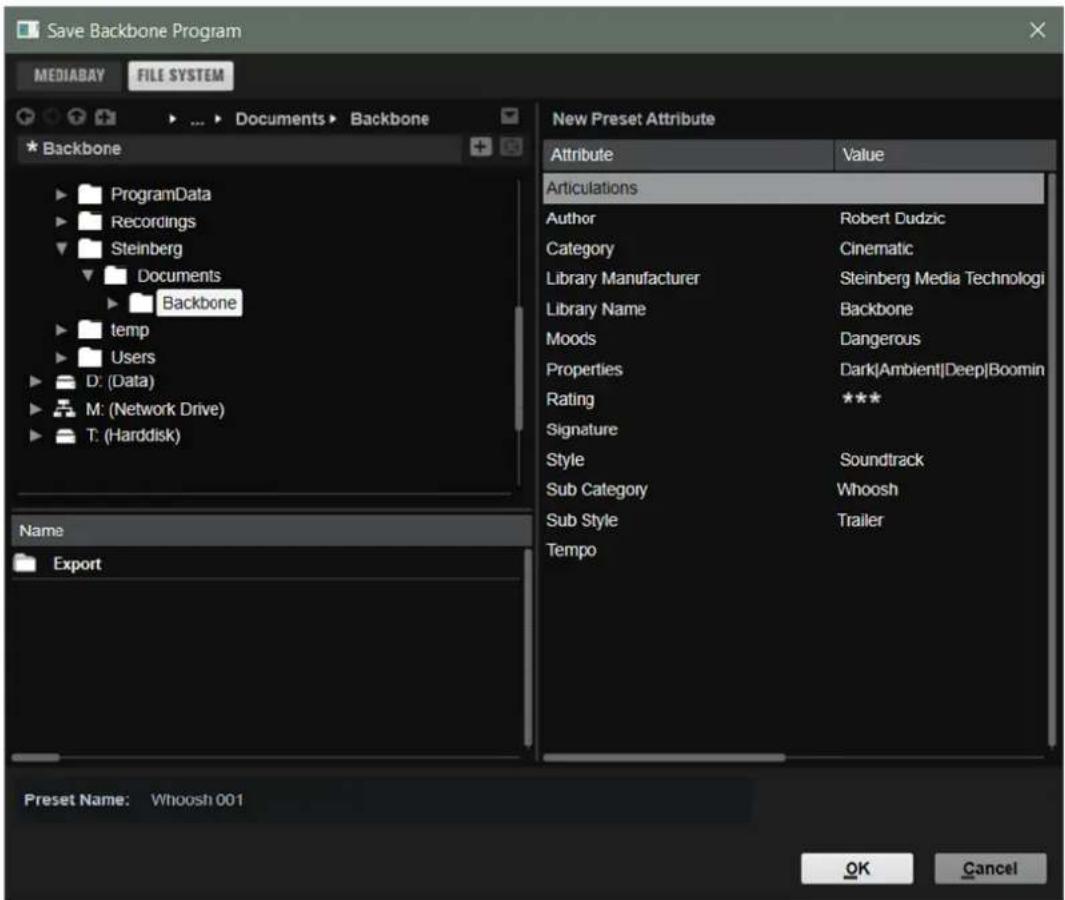Go back to the previous folder location

click(x=25, y=118)
